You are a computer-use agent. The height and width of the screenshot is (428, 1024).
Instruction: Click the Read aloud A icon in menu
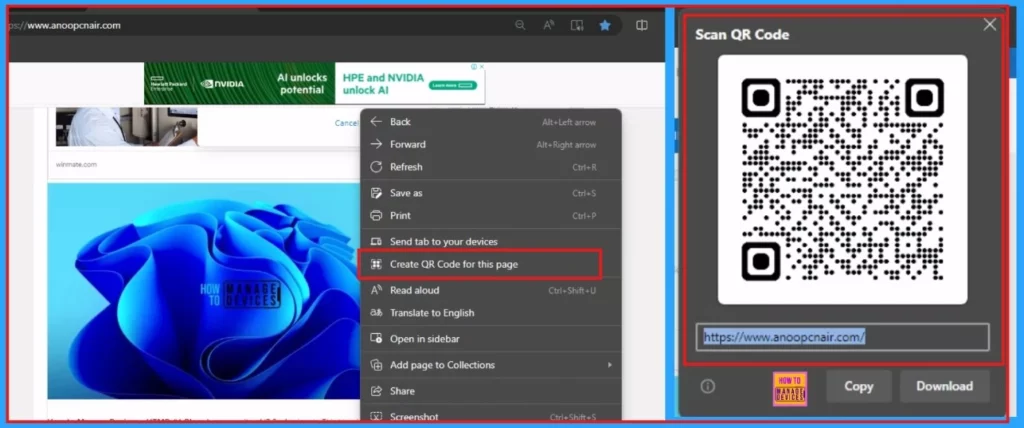pyautogui.click(x=376, y=290)
